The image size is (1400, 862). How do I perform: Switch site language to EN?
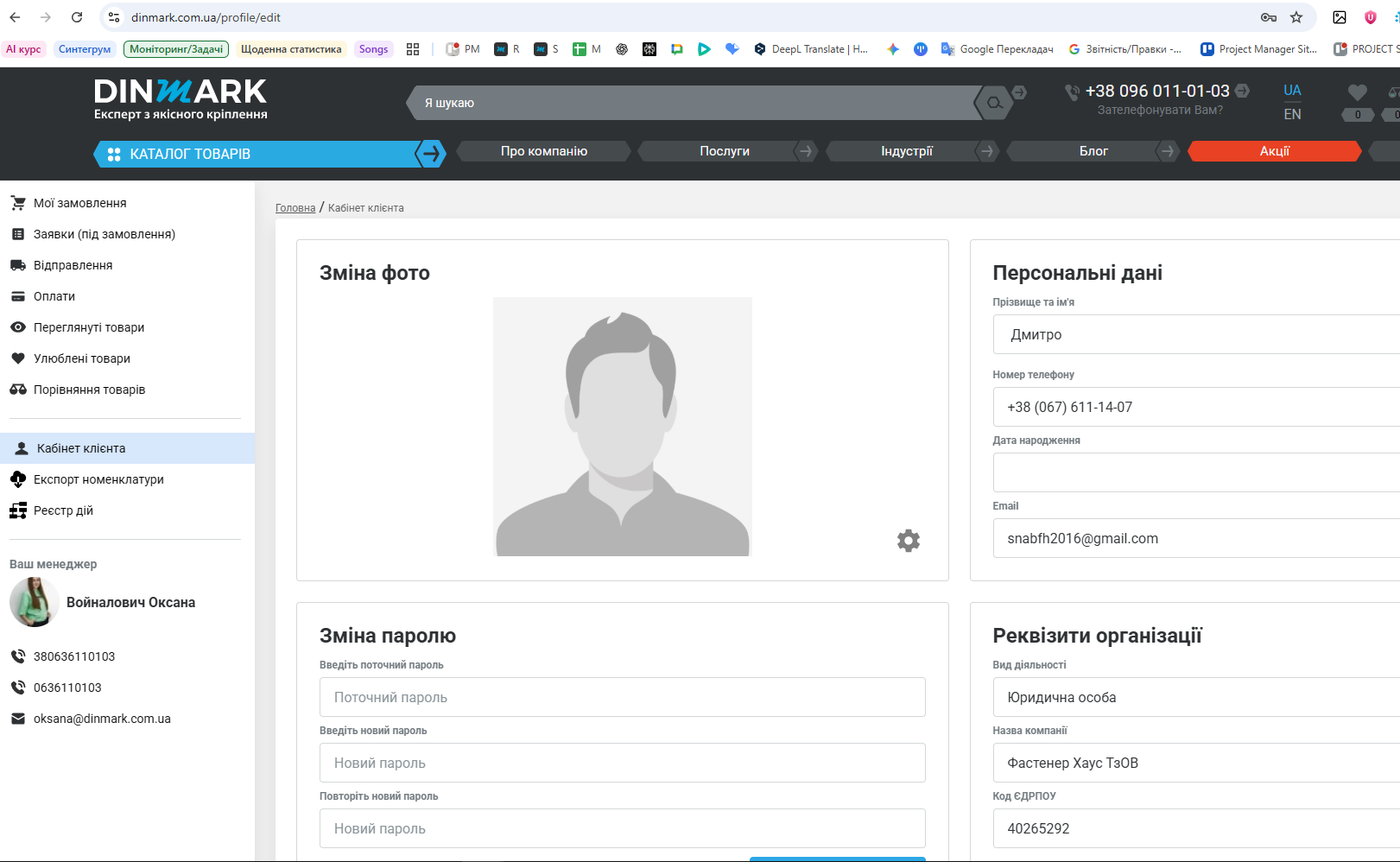click(1292, 114)
